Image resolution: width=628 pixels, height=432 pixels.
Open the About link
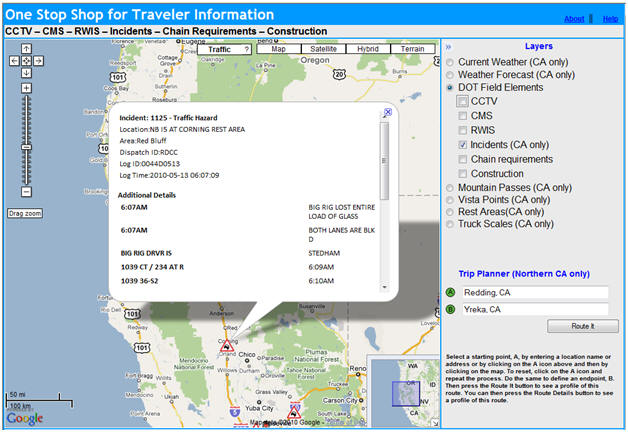[574, 19]
